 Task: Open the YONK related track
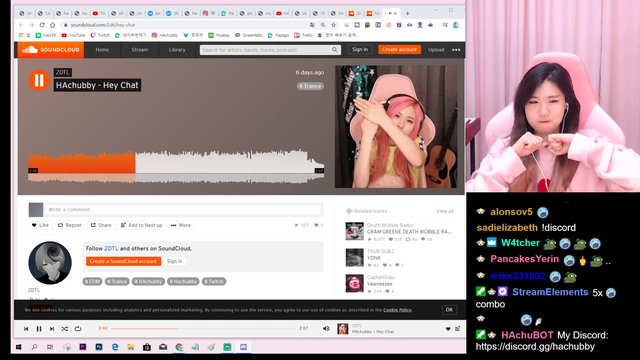(373, 258)
